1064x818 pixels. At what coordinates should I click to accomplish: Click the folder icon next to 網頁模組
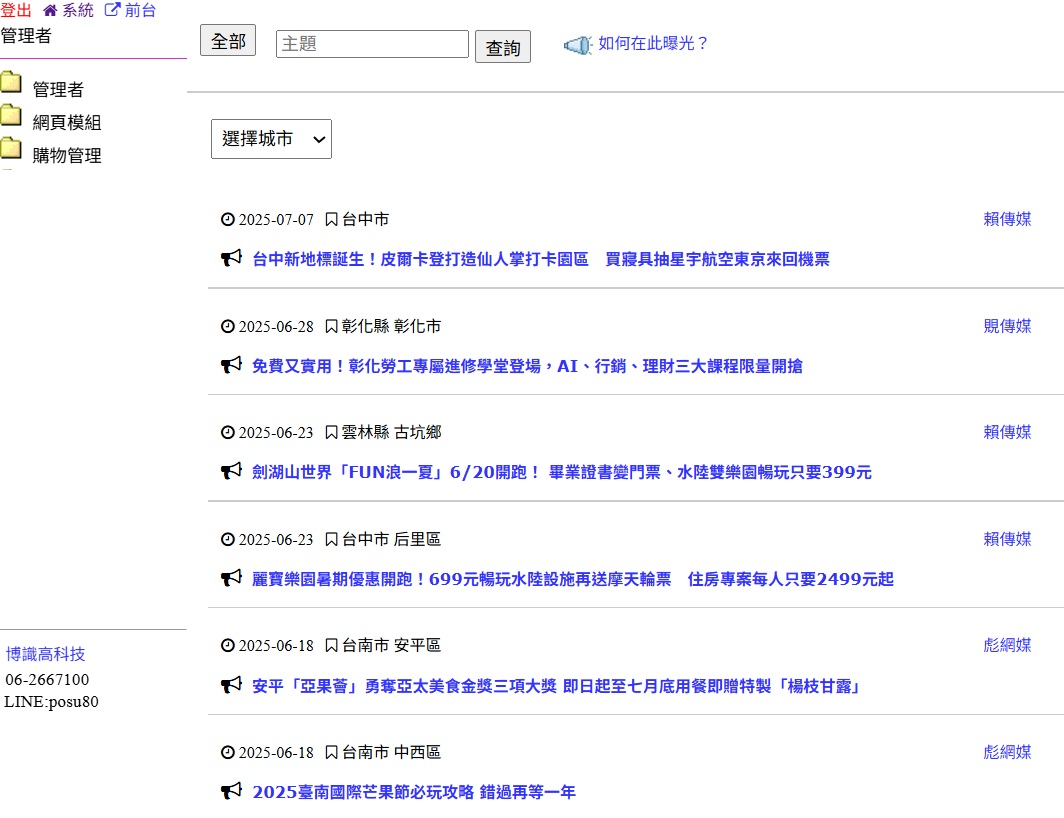[x=11, y=115]
